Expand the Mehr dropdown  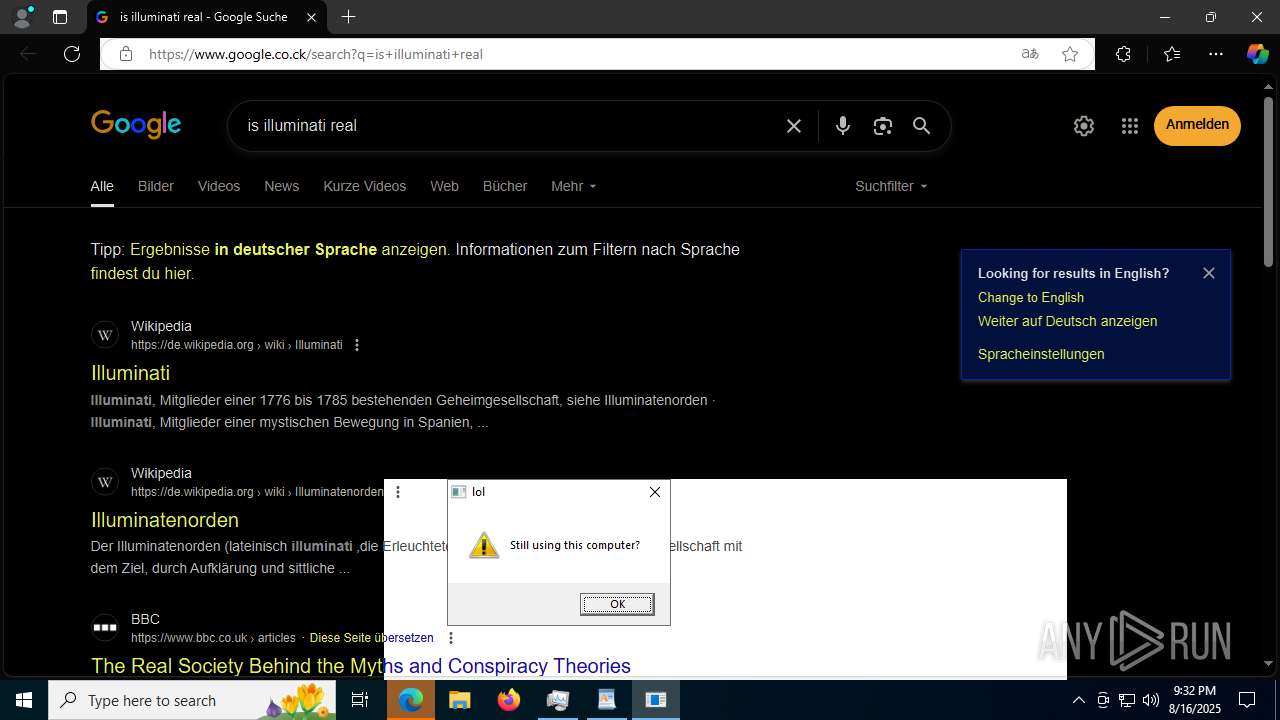coord(574,186)
